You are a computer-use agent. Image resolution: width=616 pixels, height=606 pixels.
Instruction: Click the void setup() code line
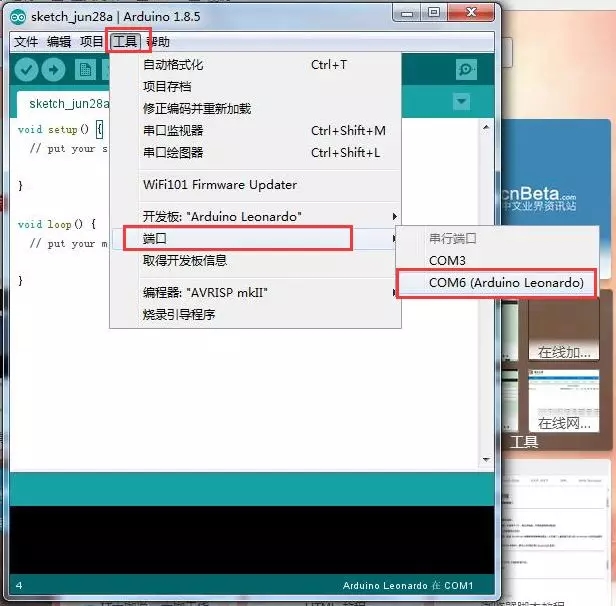click(x=60, y=129)
